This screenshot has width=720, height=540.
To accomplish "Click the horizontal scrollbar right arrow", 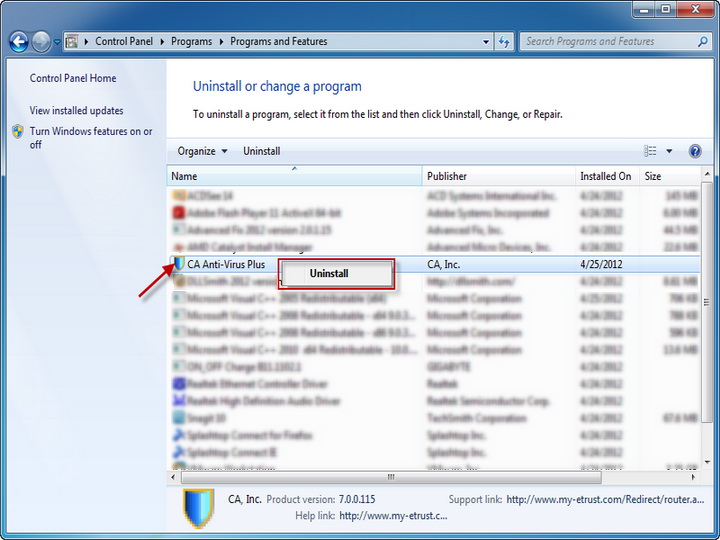I will (x=693, y=477).
